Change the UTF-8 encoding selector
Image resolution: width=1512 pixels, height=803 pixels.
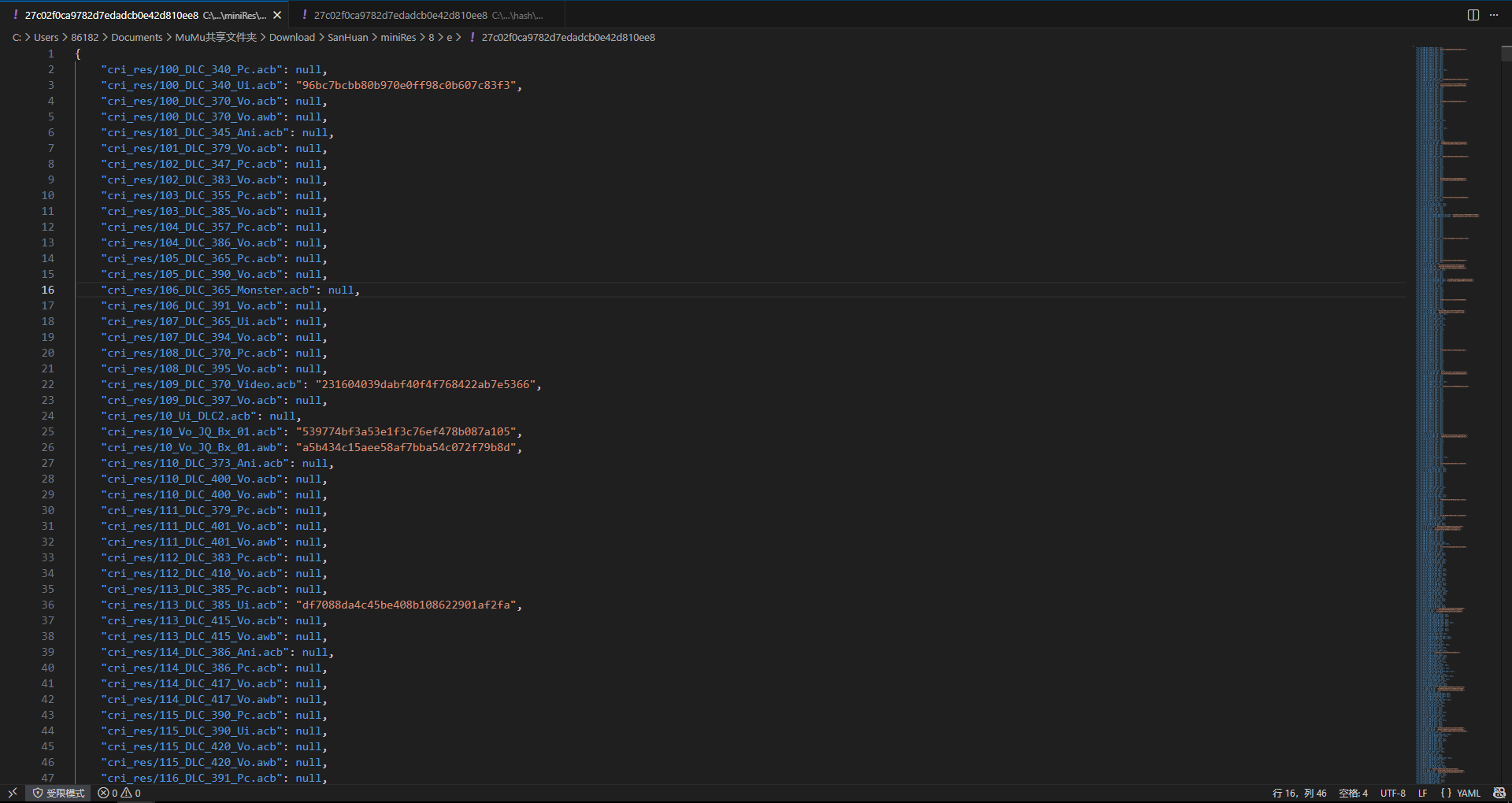click(1392, 793)
